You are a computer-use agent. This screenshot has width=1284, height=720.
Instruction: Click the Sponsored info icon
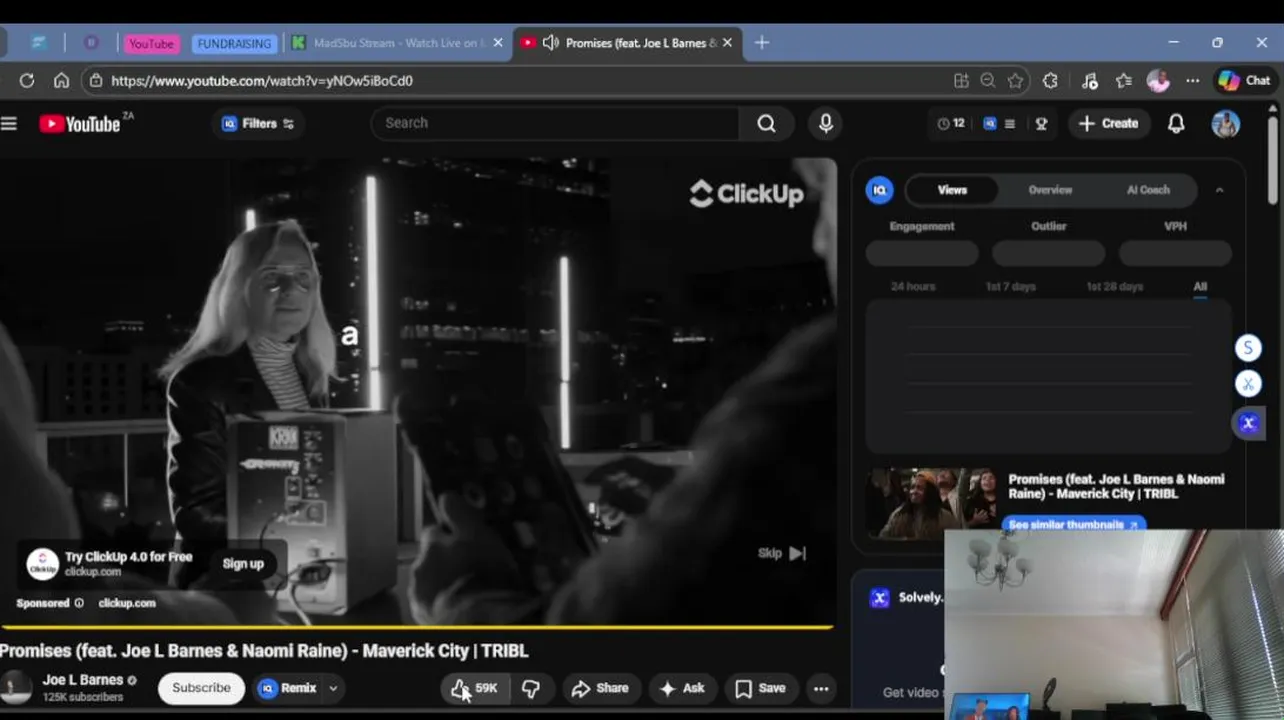tap(78, 603)
